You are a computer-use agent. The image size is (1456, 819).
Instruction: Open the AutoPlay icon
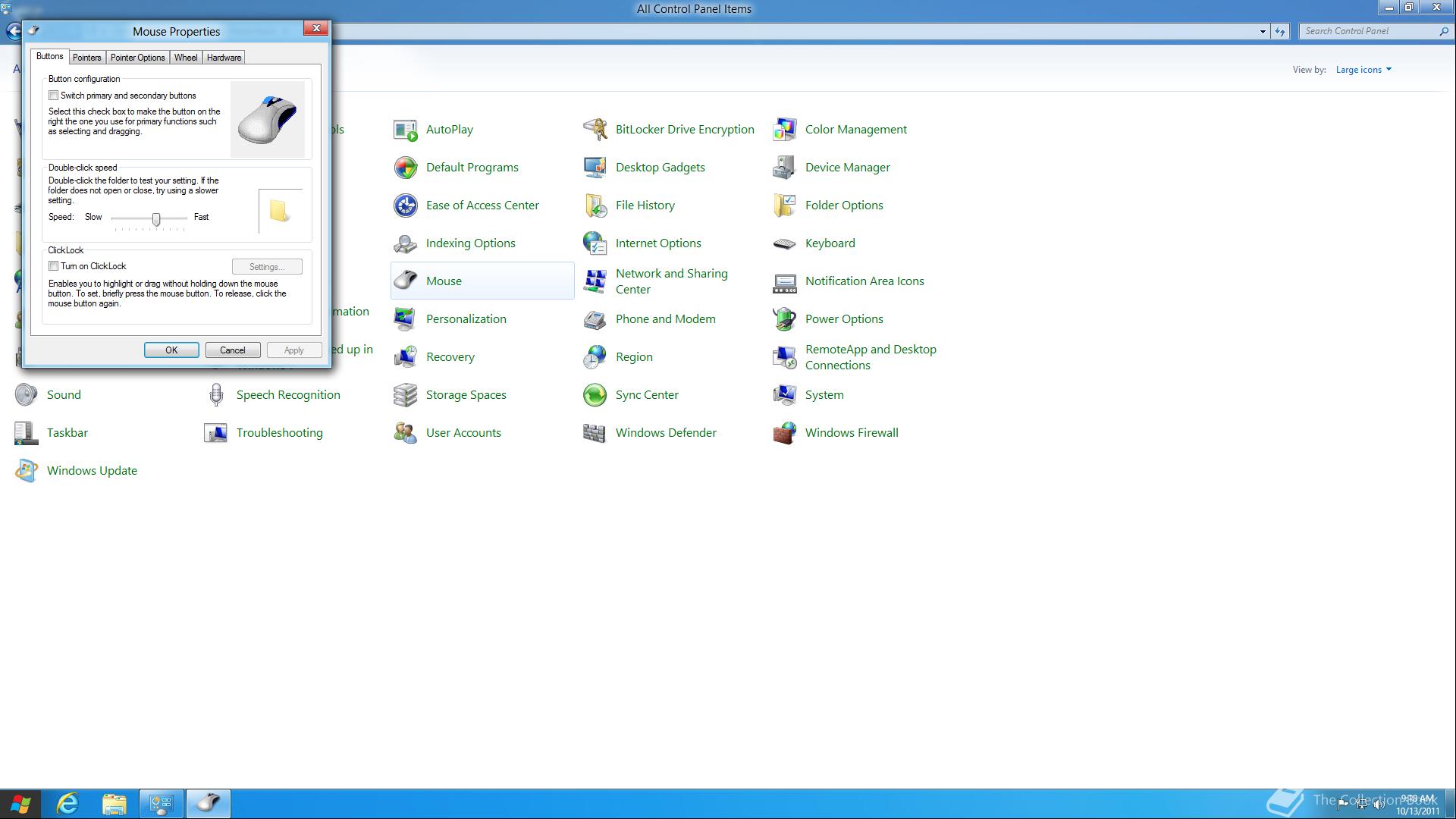[406, 130]
